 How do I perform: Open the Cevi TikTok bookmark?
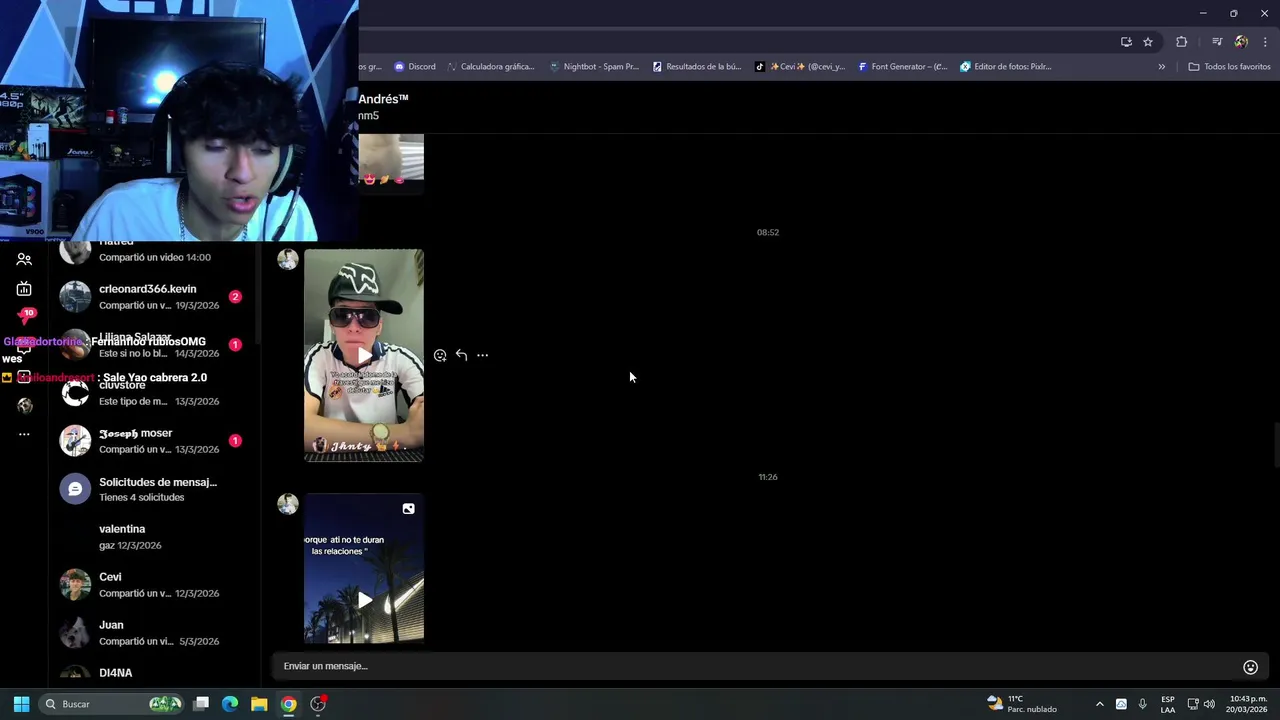(800, 67)
